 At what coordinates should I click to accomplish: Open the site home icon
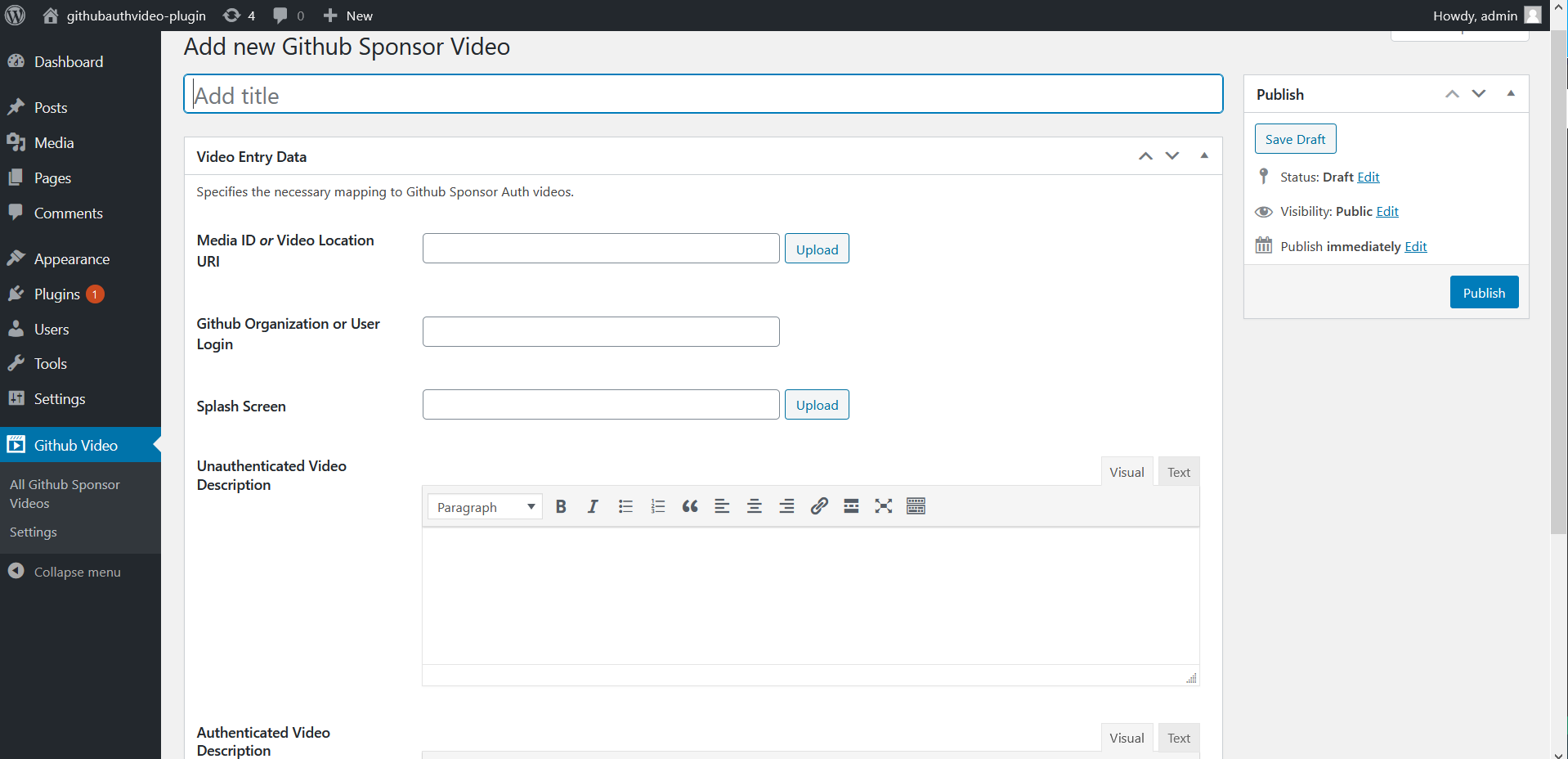[51, 16]
